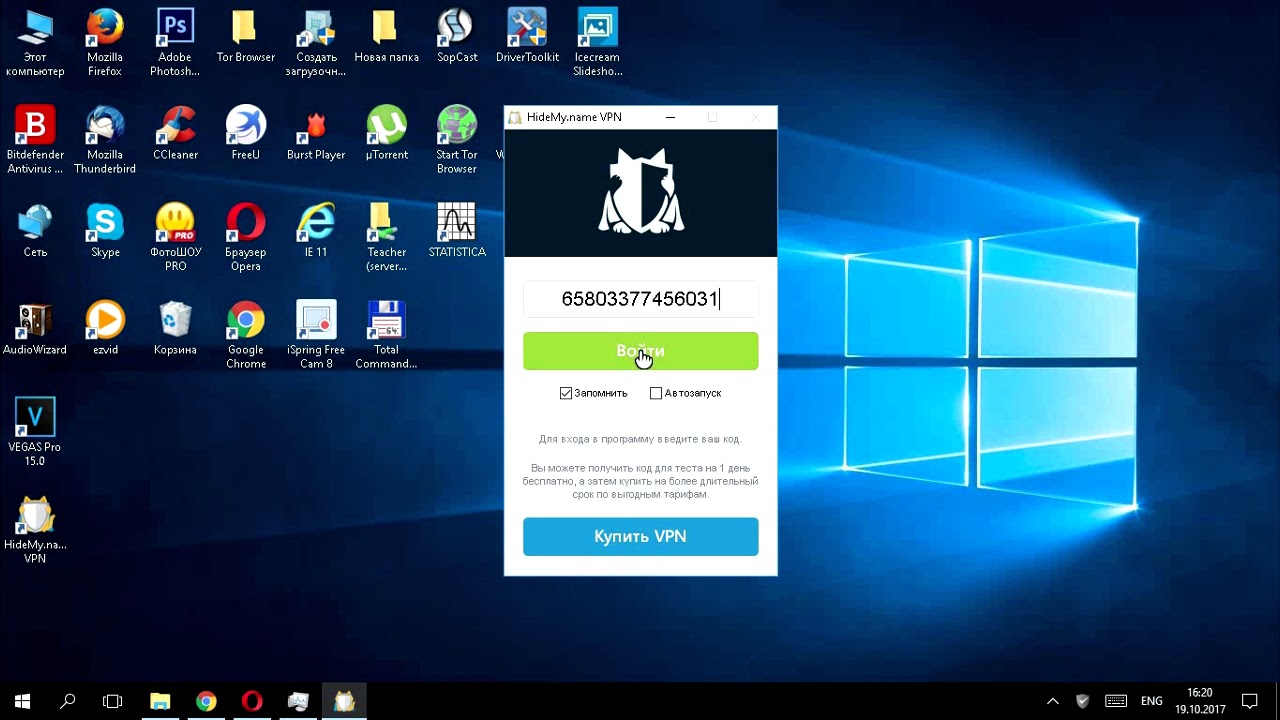Switch to Chrome on the taskbar
The height and width of the screenshot is (720, 1280).
[x=206, y=701]
